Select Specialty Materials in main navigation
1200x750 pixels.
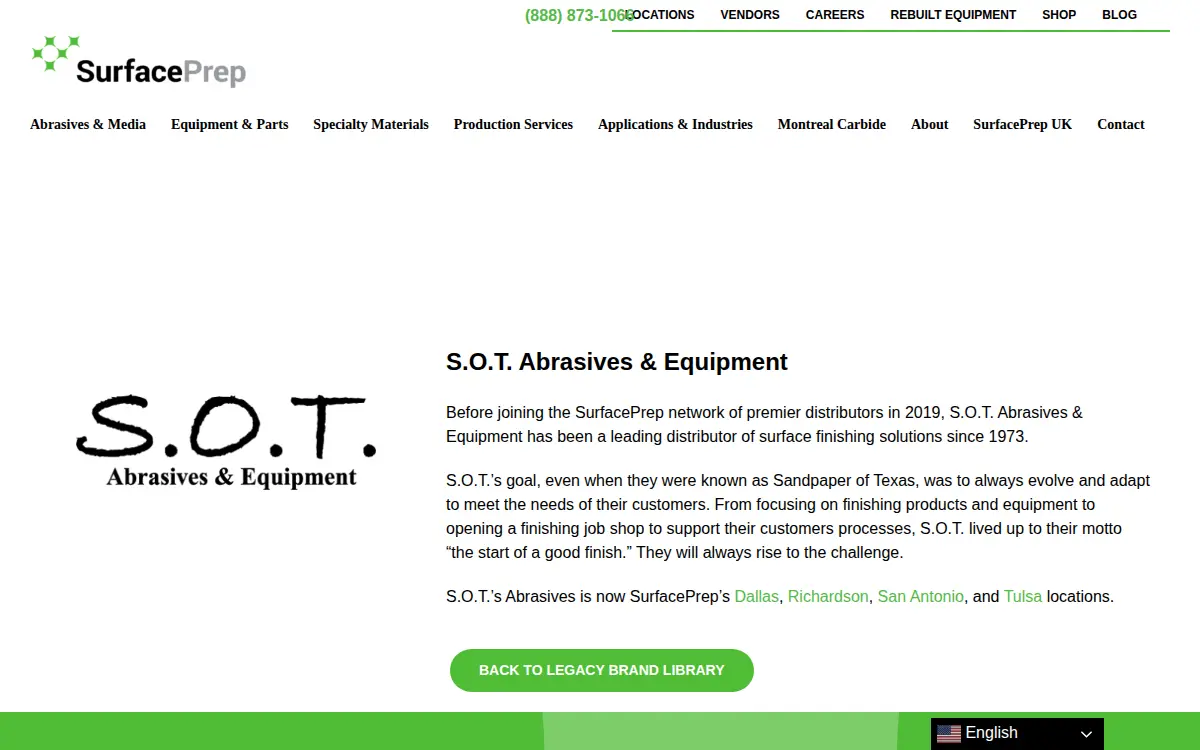pos(371,125)
